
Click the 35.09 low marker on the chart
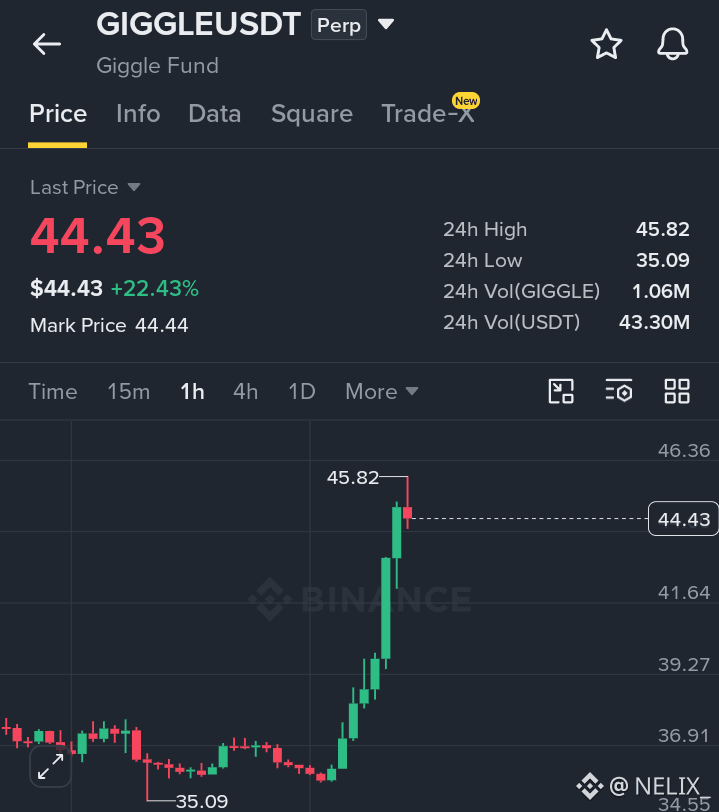pos(202,801)
